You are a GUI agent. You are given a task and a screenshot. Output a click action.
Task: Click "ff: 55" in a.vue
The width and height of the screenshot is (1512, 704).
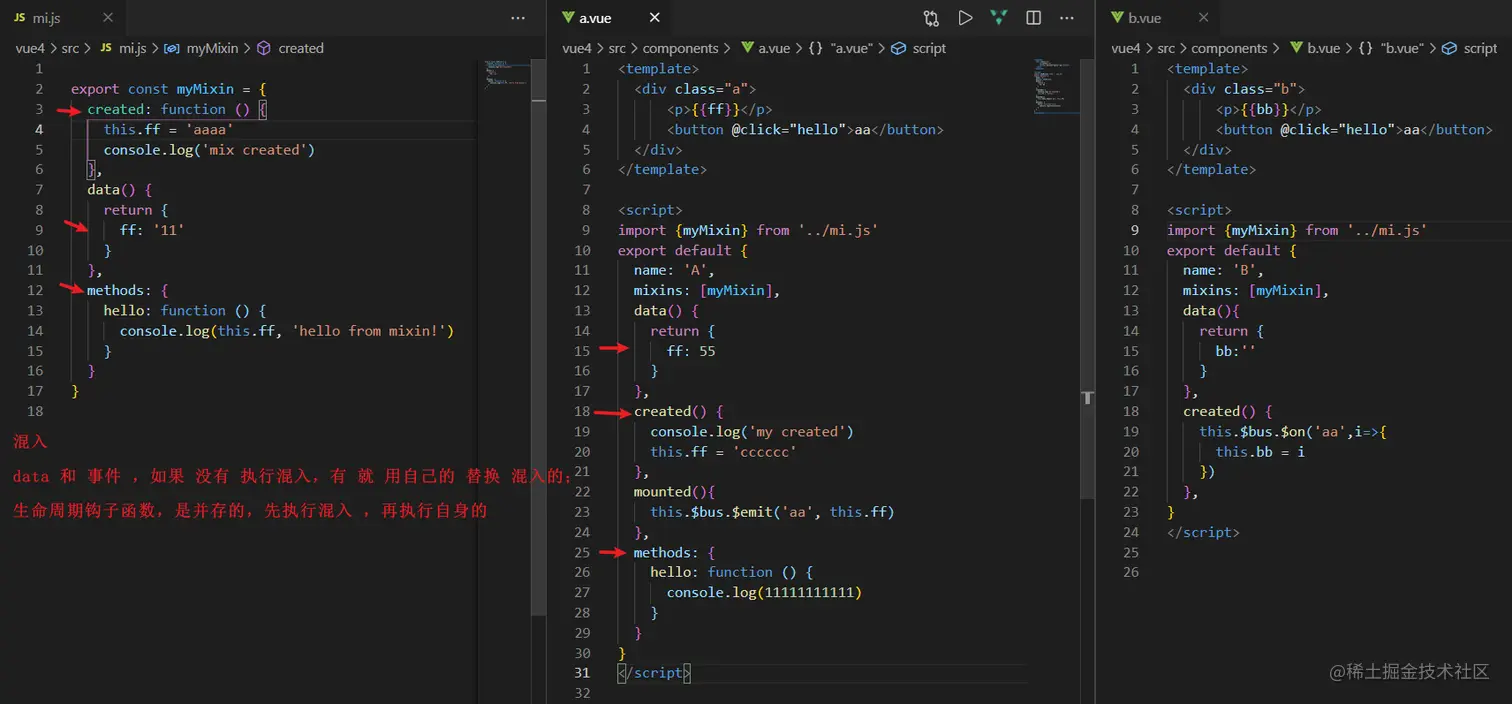pos(691,351)
